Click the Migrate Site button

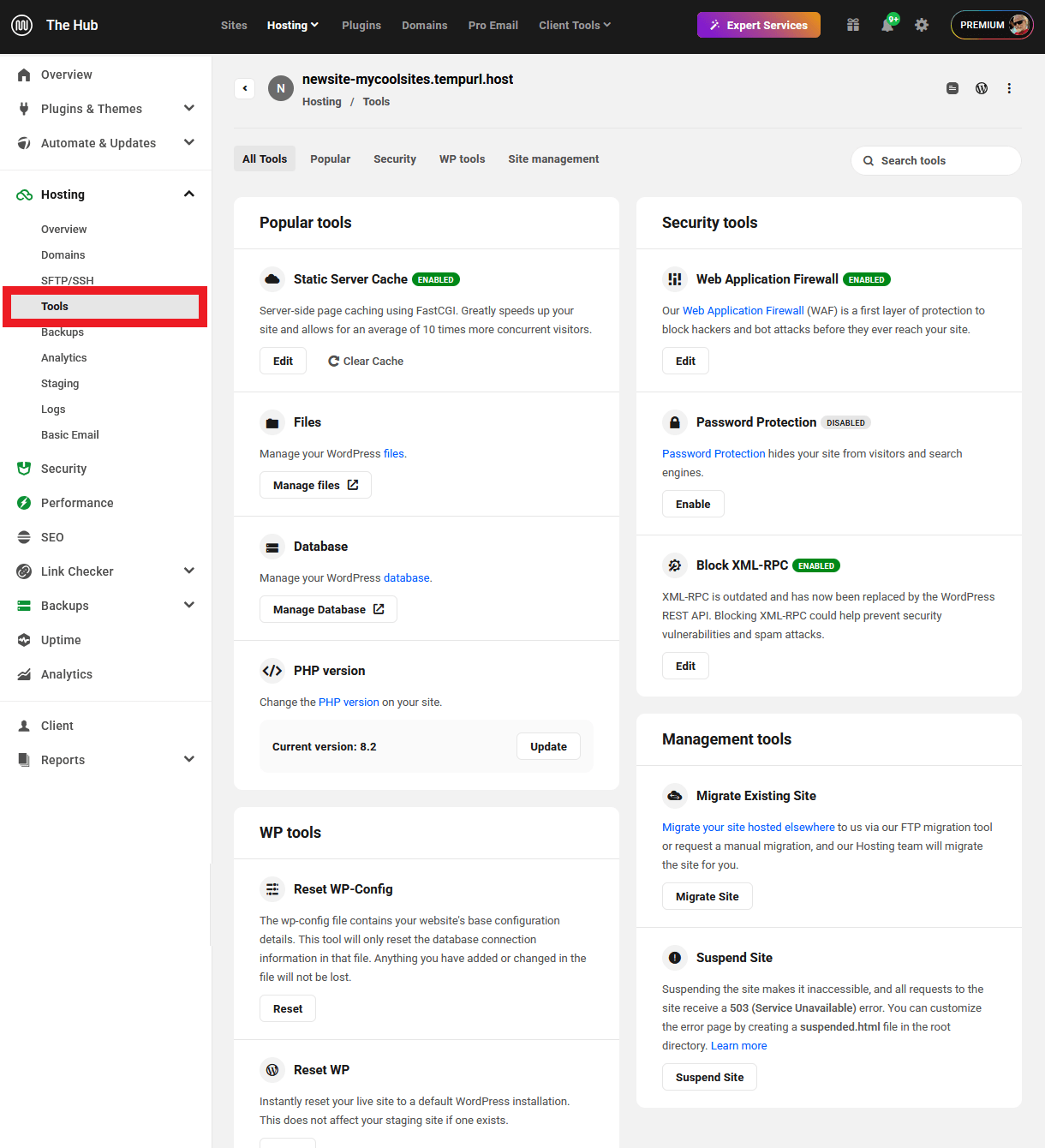pyautogui.click(x=708, y=896)
